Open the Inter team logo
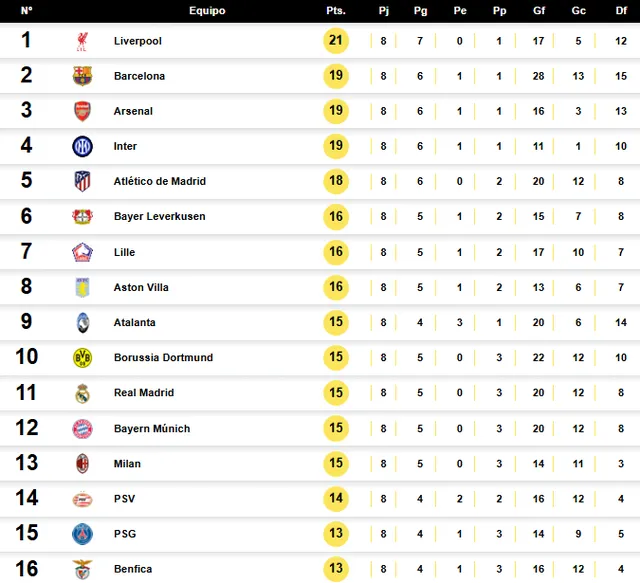The image size is (640, 583). pos(82,146)
